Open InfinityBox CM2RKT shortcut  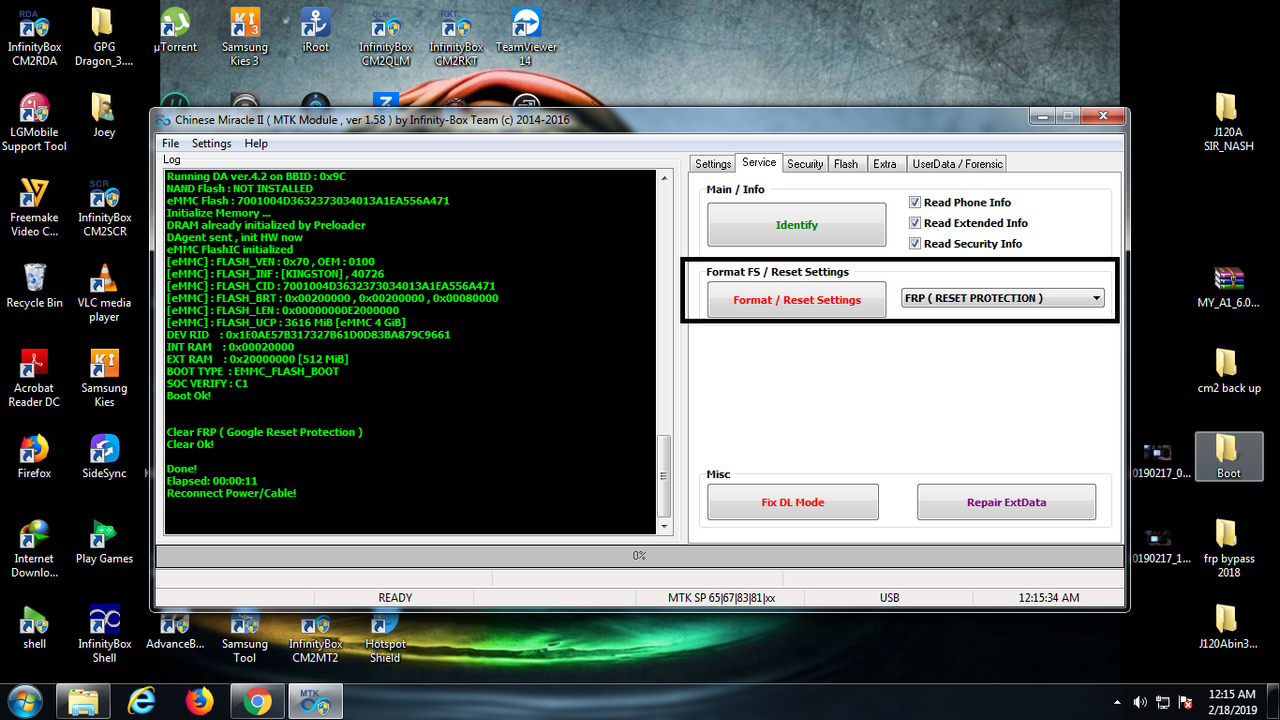456,36
